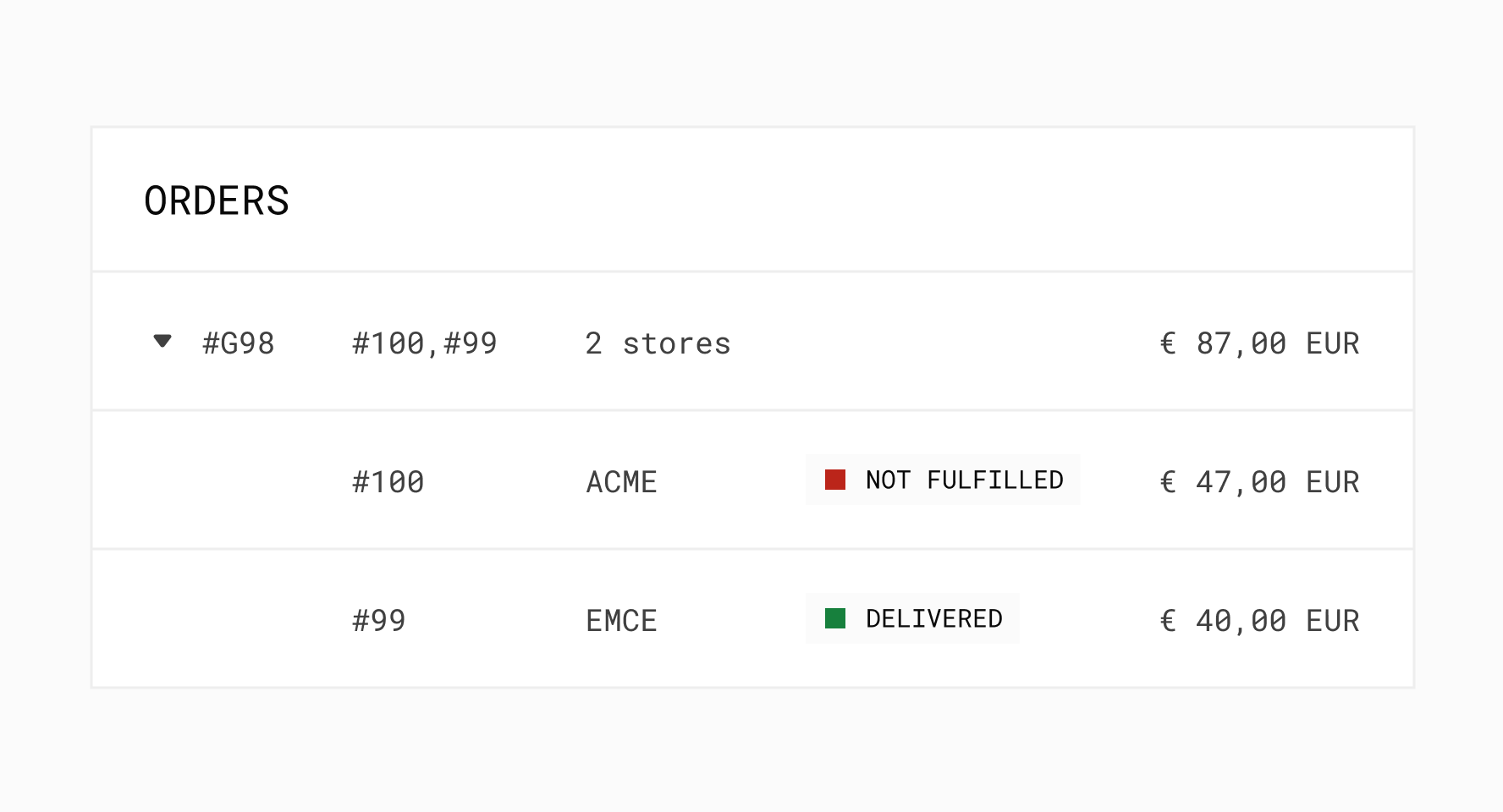
Task: Collapse the #G98 group order row
Action: pyautogui.click(x=162, y=342)
